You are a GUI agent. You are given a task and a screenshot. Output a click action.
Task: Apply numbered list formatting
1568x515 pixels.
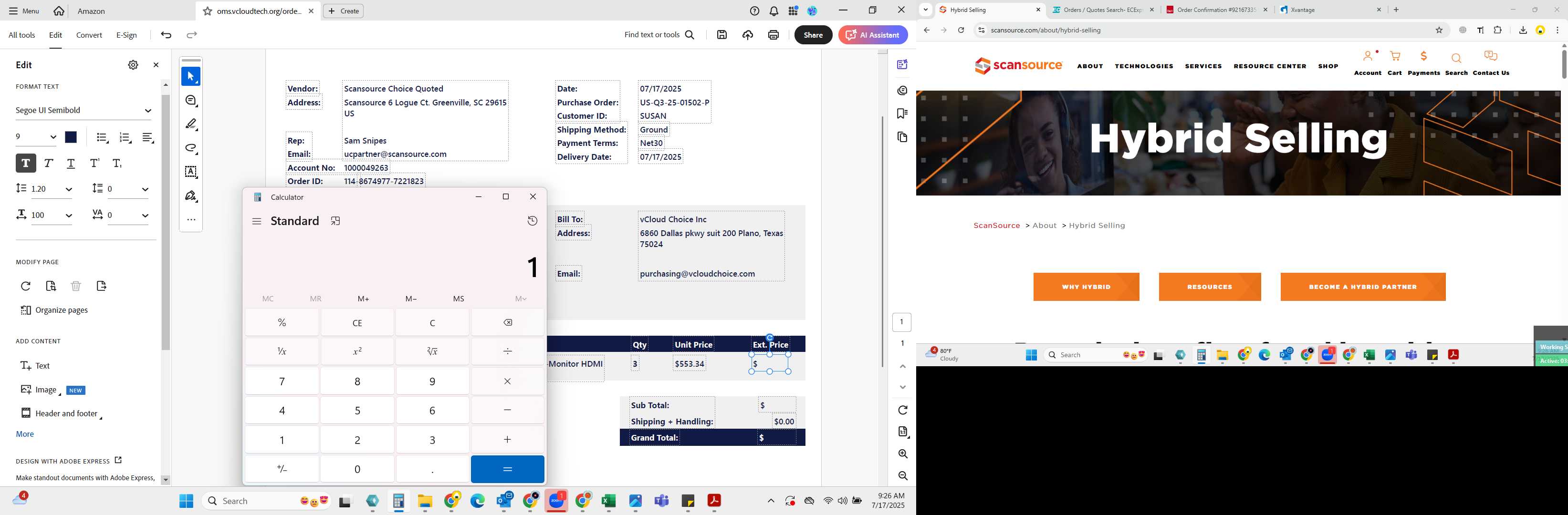point(125,138)
